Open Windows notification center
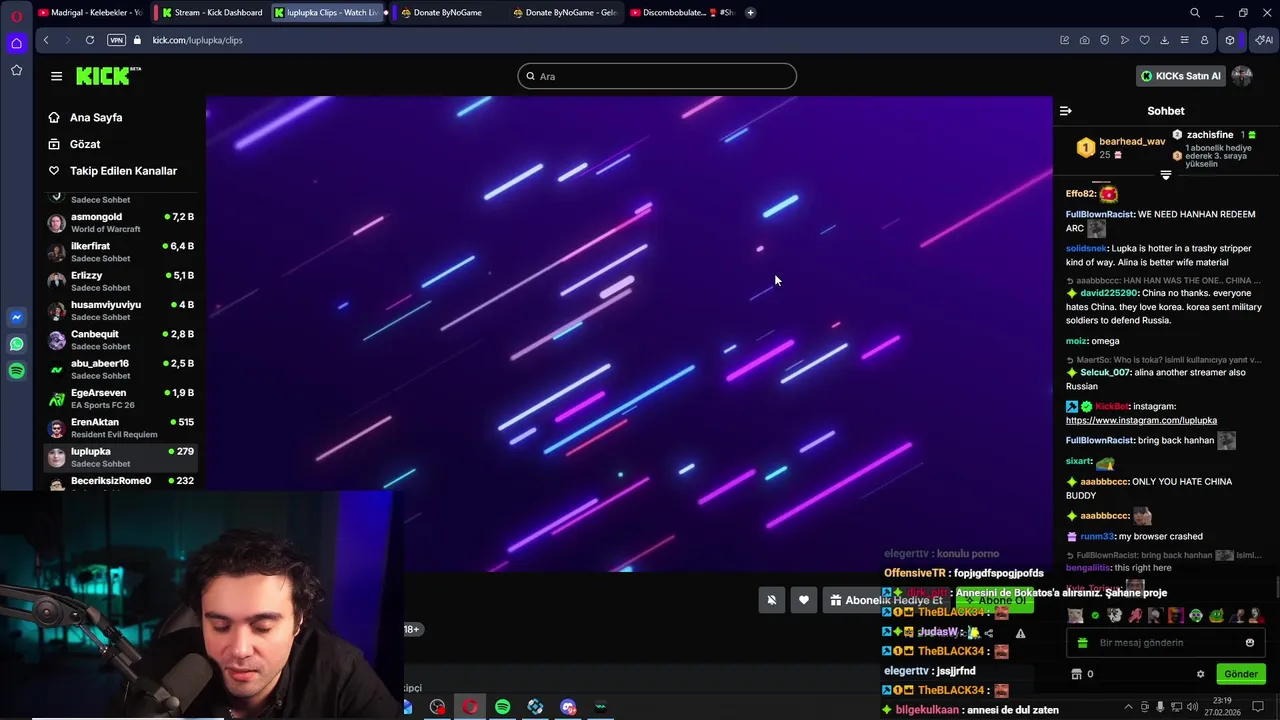 (1259, 706)
